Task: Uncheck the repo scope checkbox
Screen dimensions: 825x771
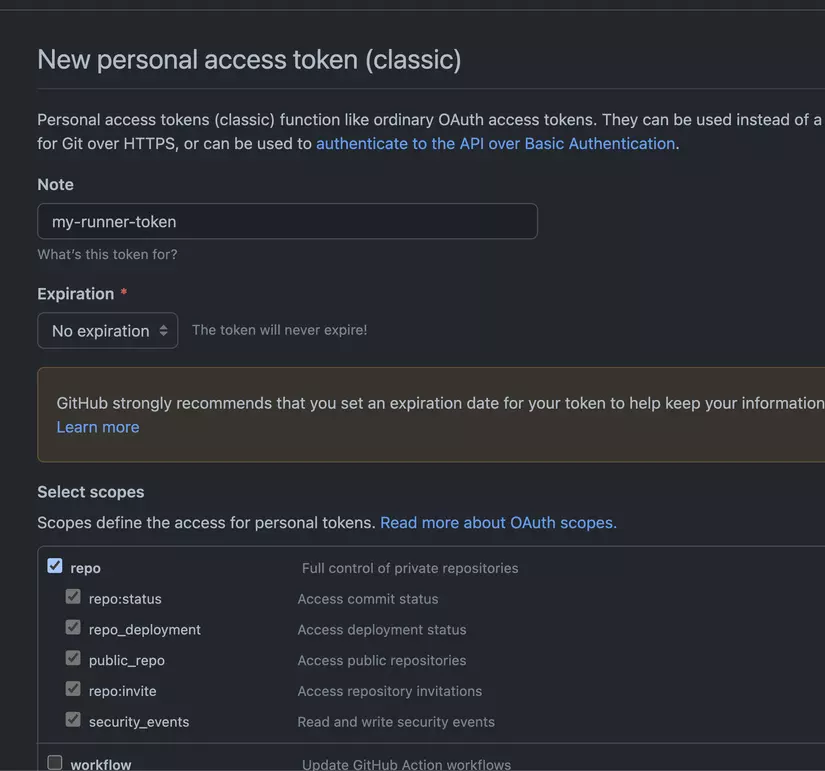Action: click(55, 564)
